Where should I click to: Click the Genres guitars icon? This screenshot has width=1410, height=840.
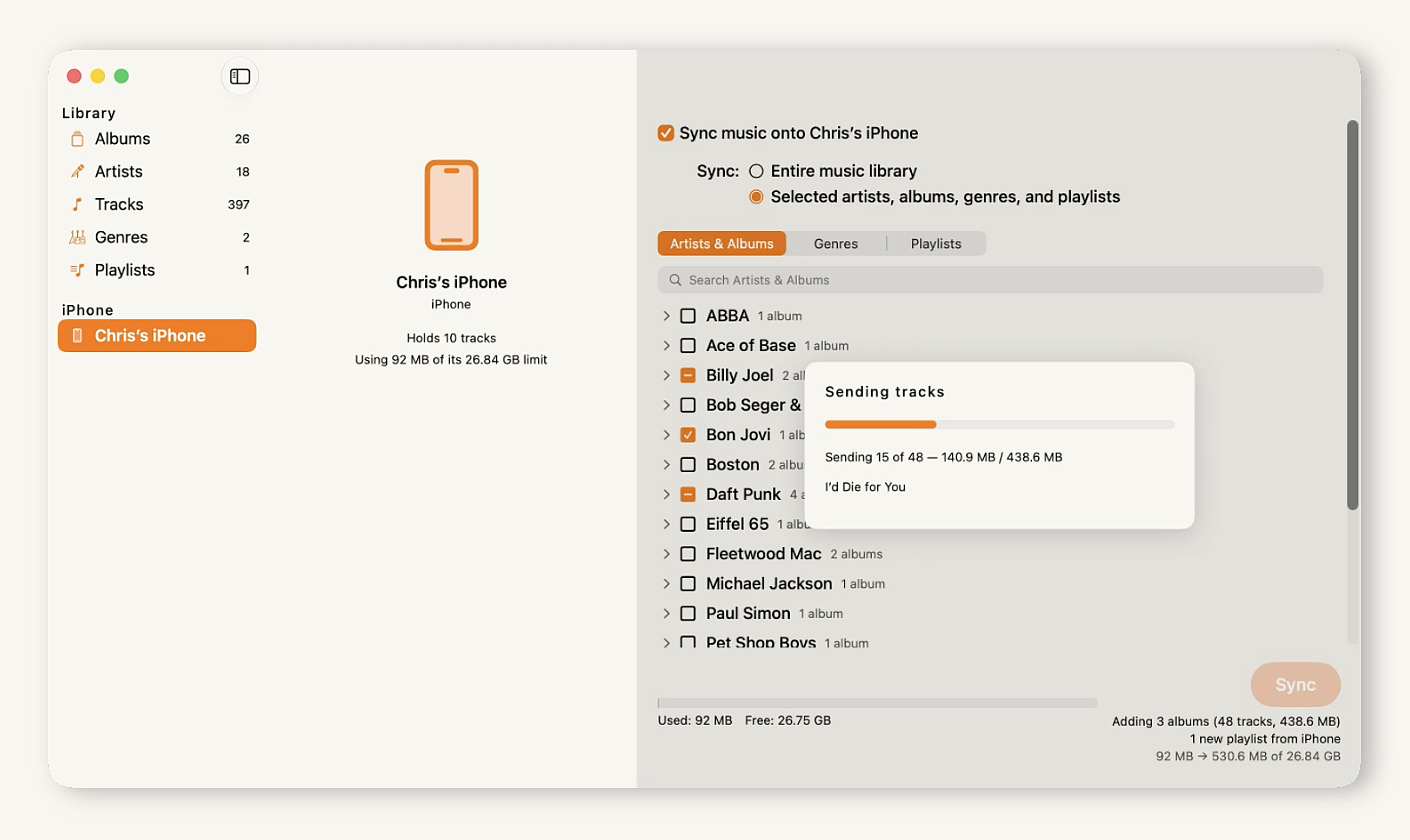[77, 237]
